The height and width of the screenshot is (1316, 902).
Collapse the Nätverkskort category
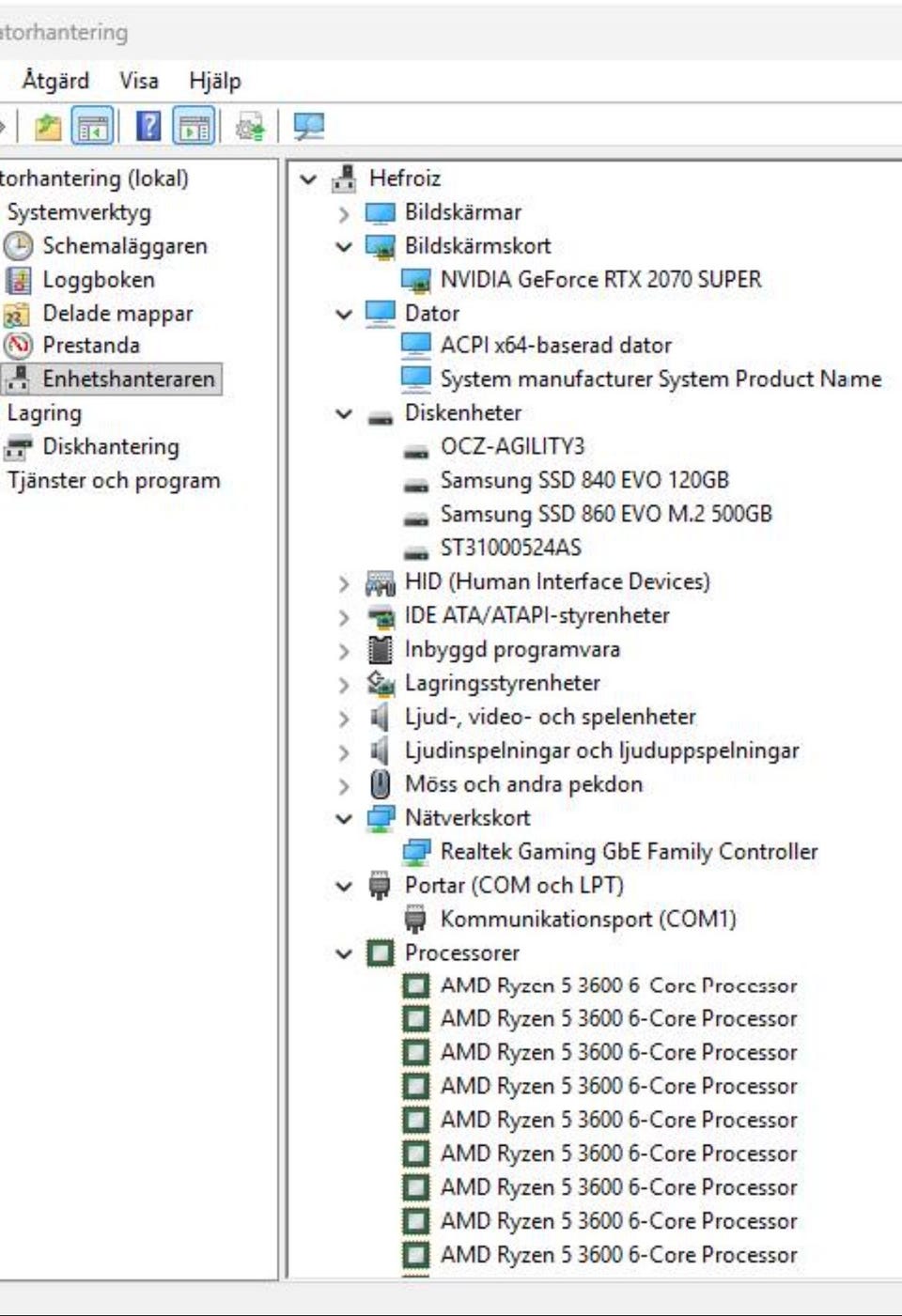coord(344,818)
